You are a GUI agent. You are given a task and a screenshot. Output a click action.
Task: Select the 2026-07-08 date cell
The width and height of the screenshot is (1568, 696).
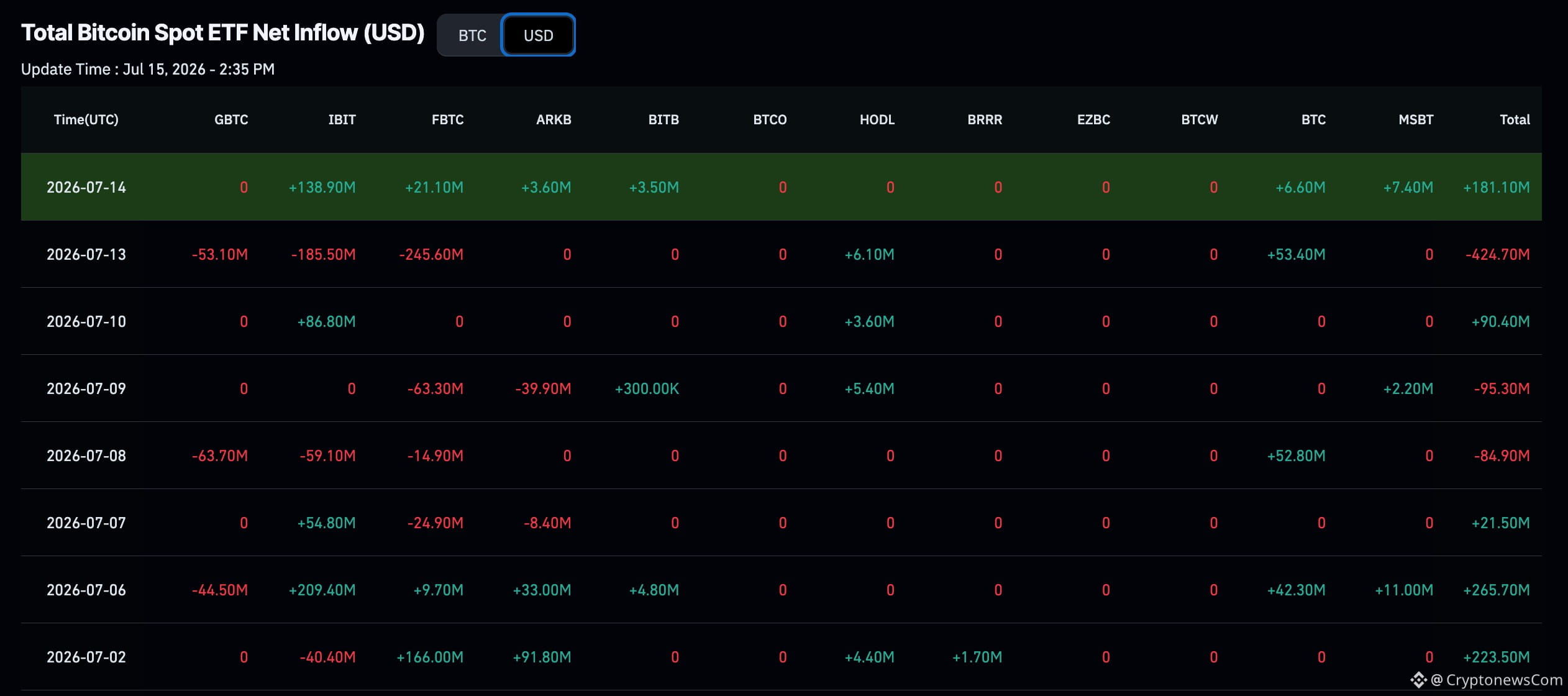(86, 456)
